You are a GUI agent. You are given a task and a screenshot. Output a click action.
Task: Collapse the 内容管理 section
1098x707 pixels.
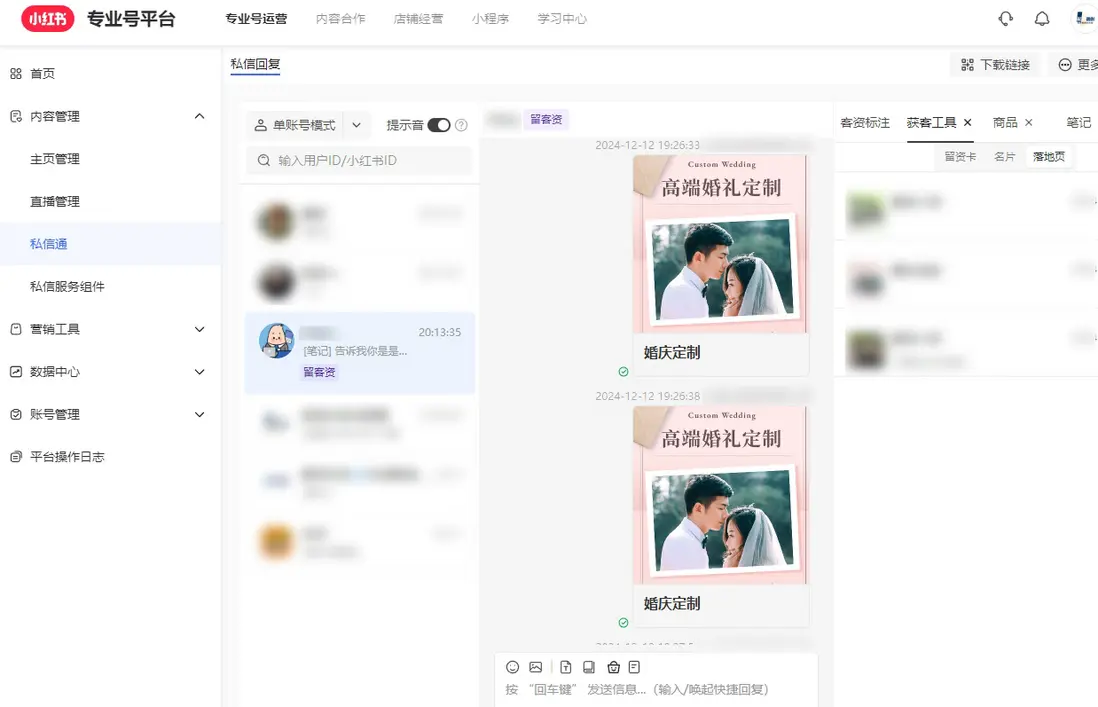point(200,116)
